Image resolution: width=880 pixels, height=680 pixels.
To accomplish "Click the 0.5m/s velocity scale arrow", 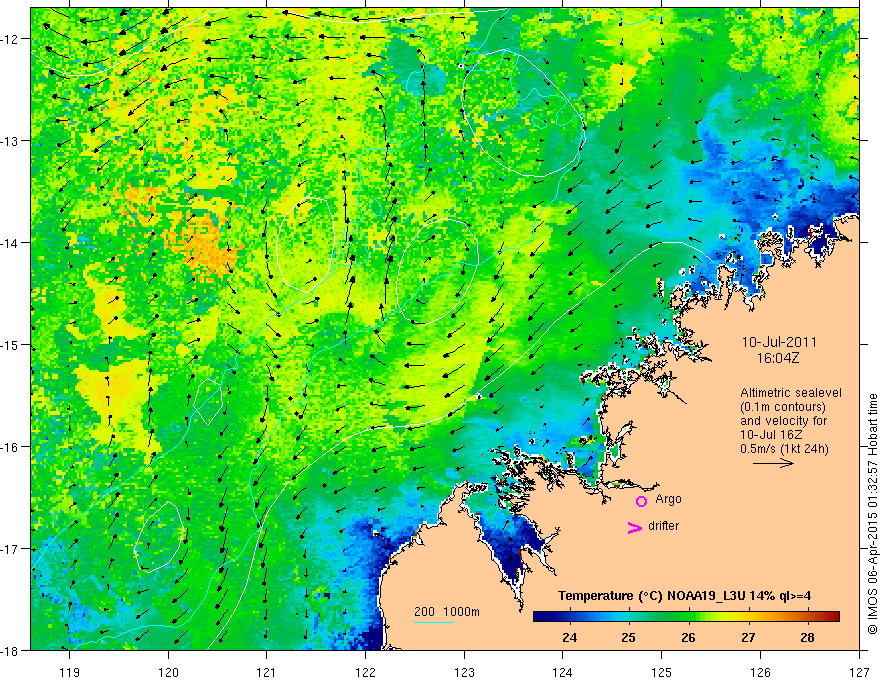I will click(773, 463).
